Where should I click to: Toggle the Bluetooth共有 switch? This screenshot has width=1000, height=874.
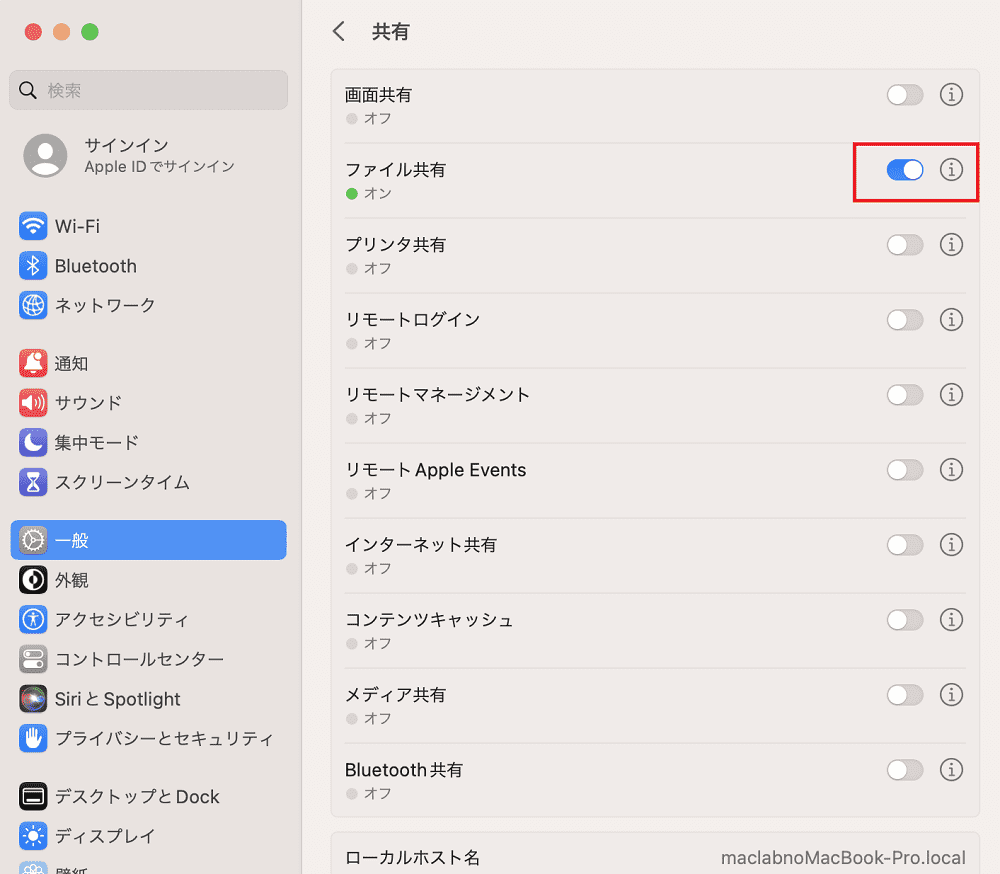905,770
